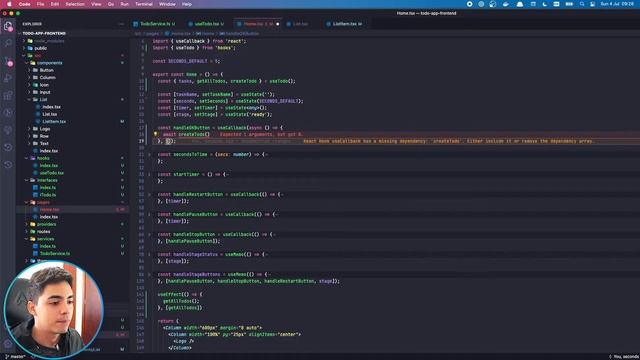Open the File menu
This screenshot has width=640, height=360.
tap(40, 4)
